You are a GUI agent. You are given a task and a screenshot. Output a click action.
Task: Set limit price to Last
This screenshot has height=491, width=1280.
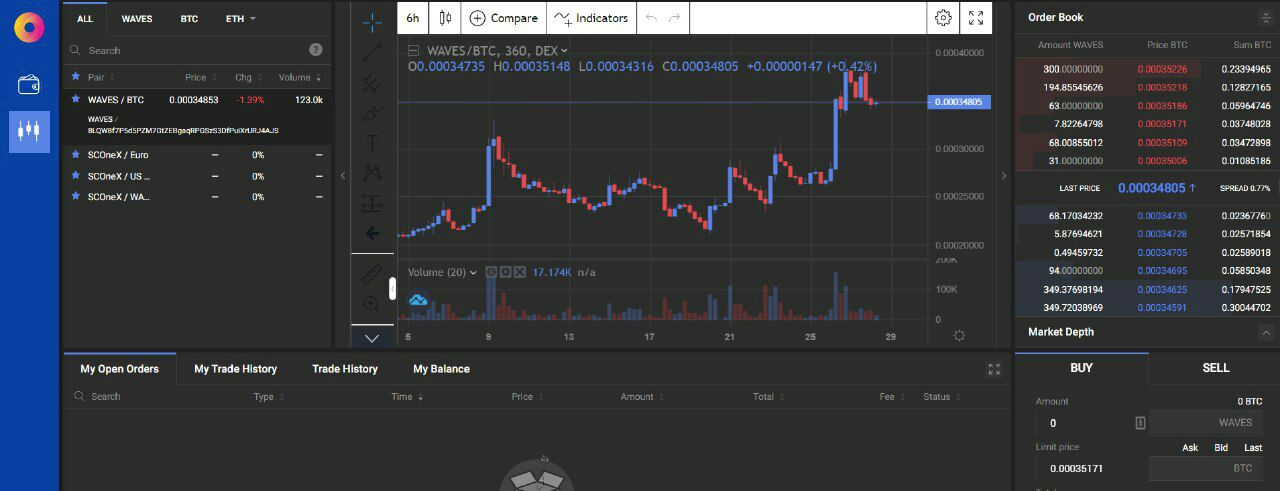point(1253,447)
